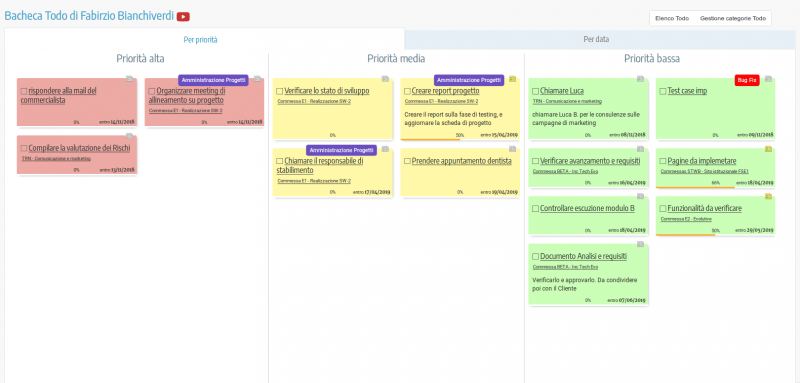Viewport: 800px width, 383px height.
Task: Open 'Creare report progetto' title link
Action: tap(445, 91)
